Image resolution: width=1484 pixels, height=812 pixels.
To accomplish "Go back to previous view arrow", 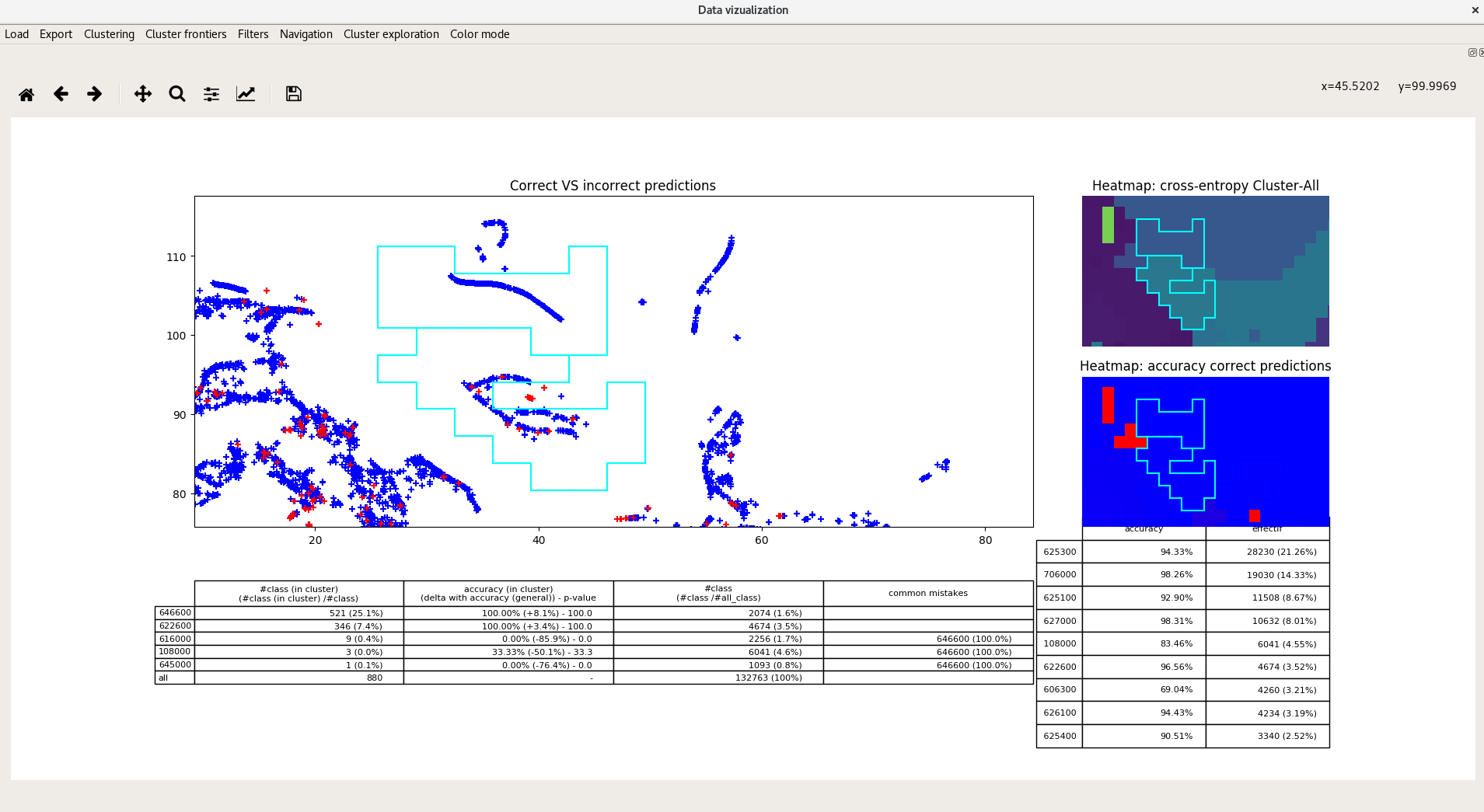I will 61,94.
